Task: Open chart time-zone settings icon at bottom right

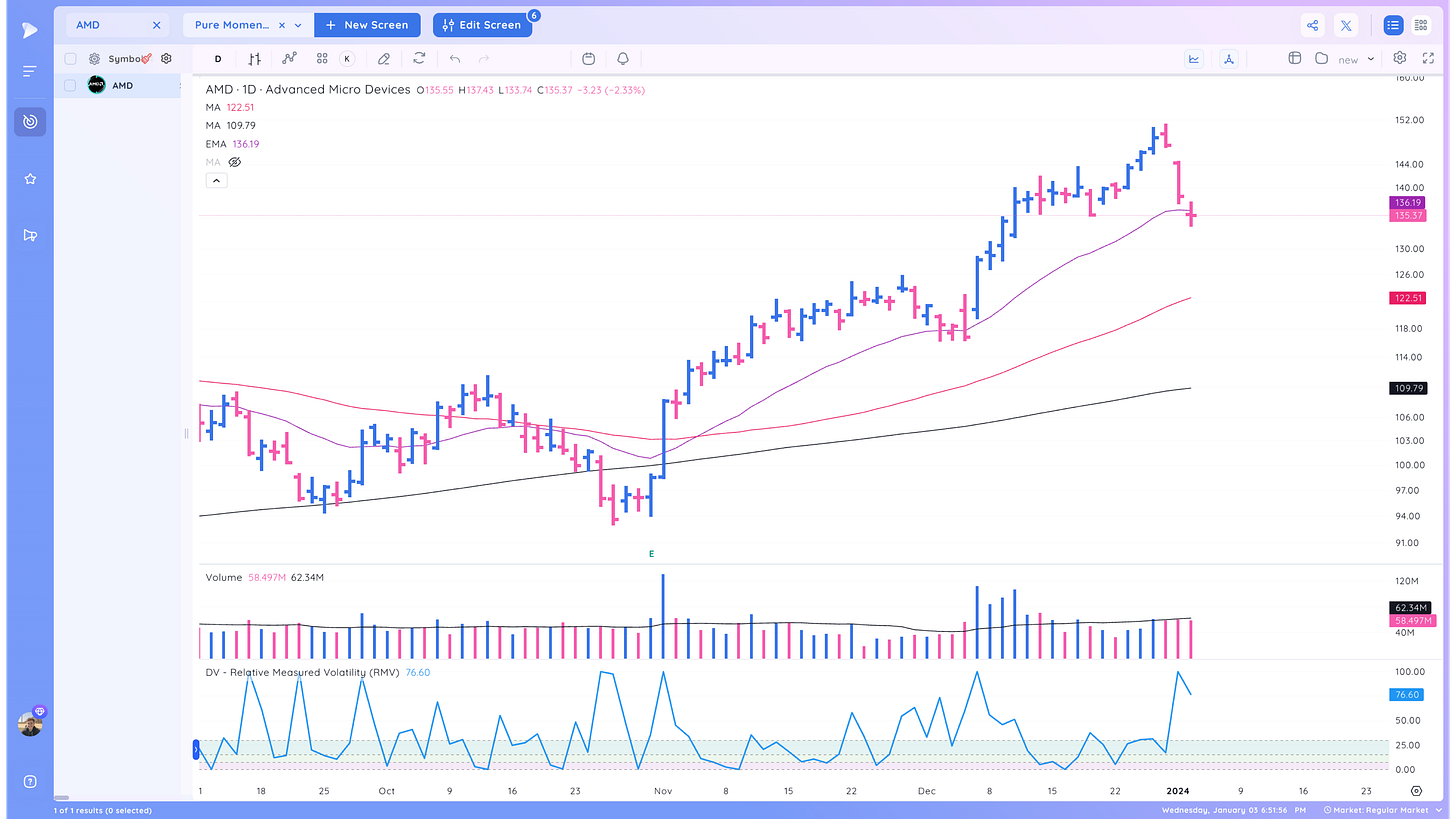Action: pyautogui.click(x=1417, y=791)
